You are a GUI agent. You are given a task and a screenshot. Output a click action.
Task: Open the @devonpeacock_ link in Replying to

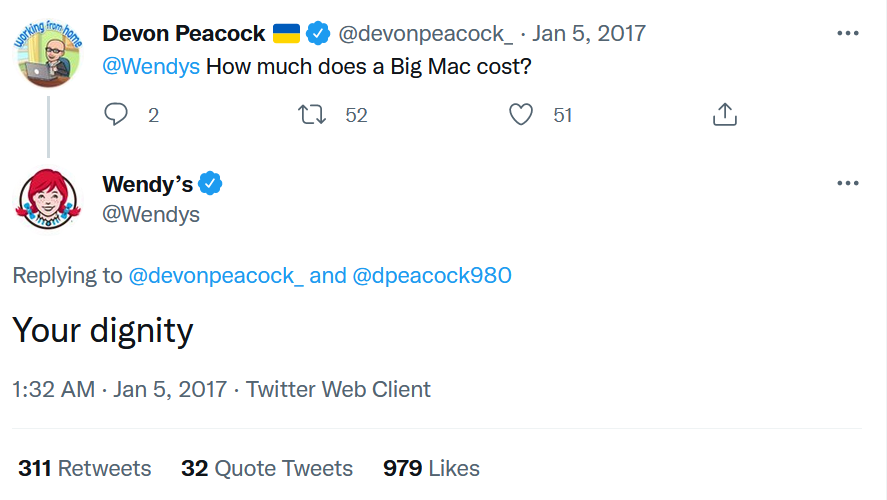click(216, 276)
